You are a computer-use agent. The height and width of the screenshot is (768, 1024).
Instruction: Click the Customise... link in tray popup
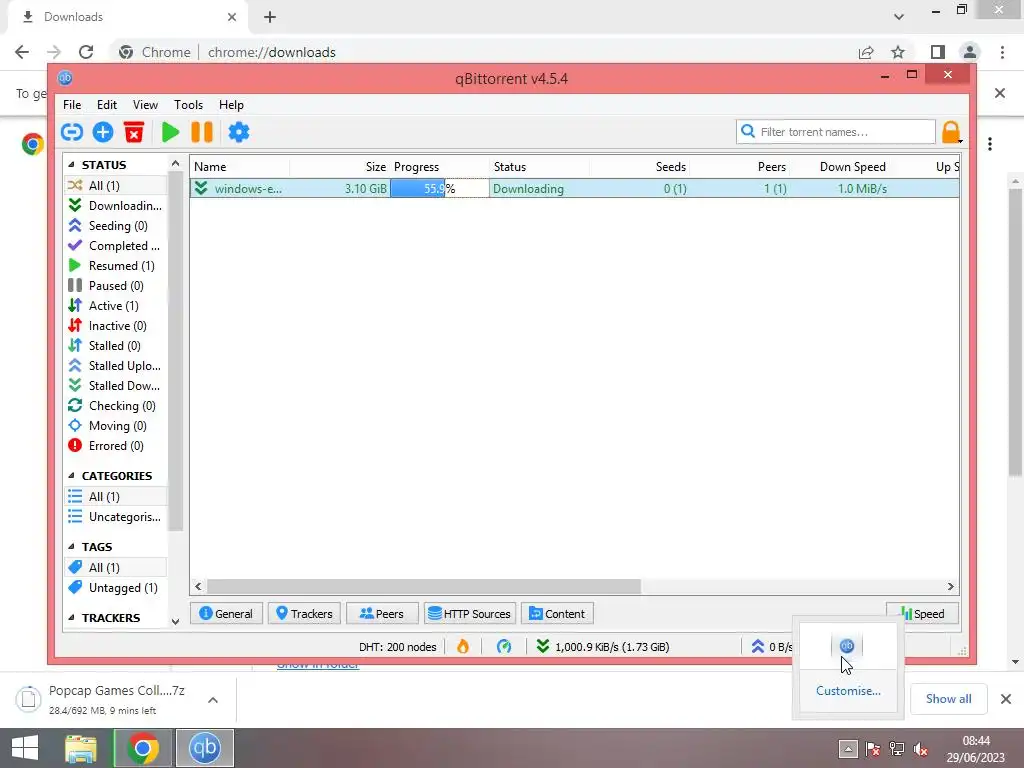tap(848, 691)
